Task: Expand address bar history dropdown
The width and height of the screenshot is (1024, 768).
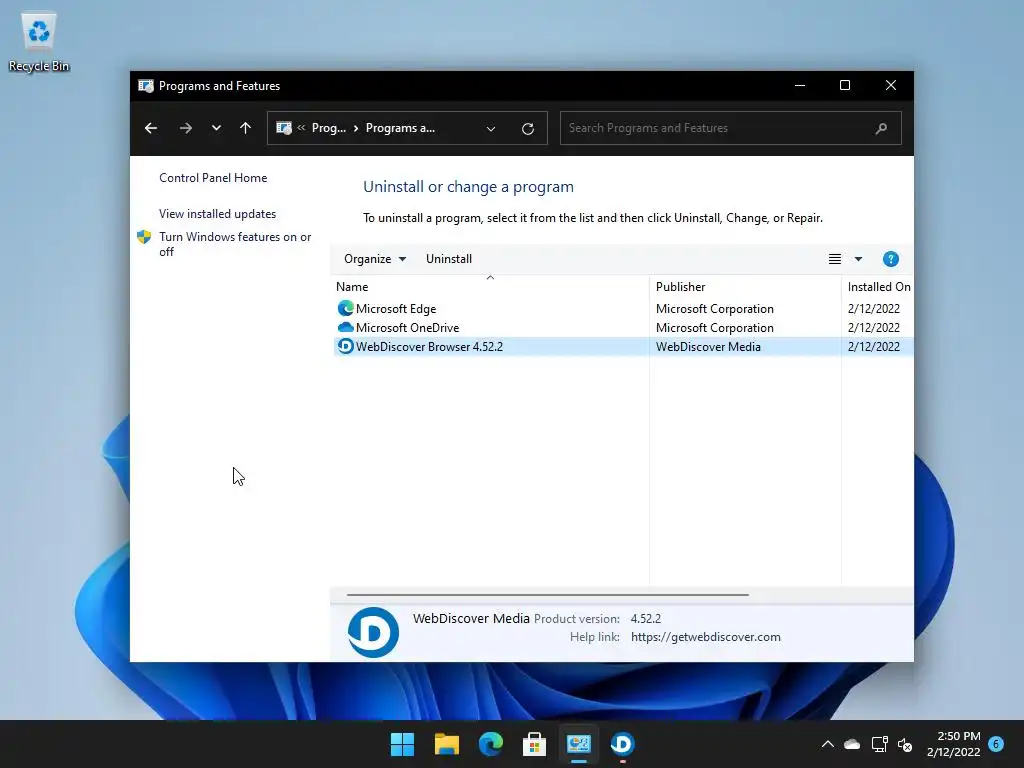Action: (490, 129)
